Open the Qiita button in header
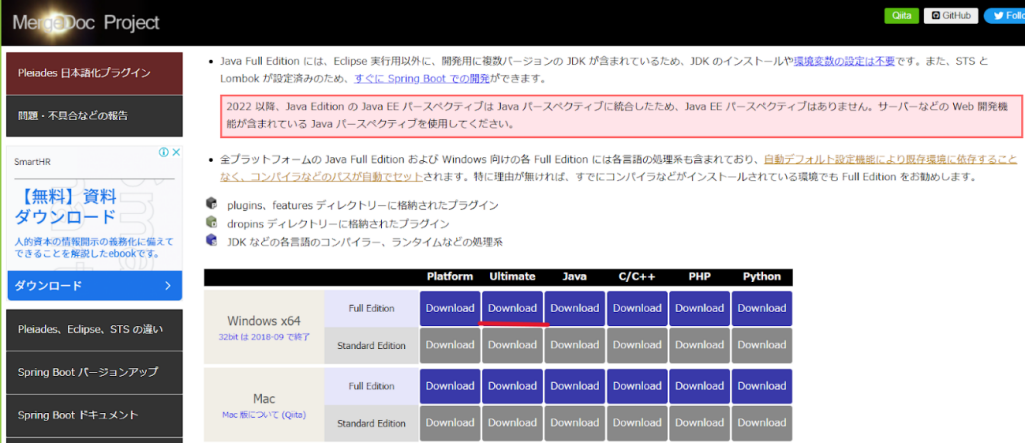The width and height of the screenshot is (1025, 443). (x=901, y=16)
